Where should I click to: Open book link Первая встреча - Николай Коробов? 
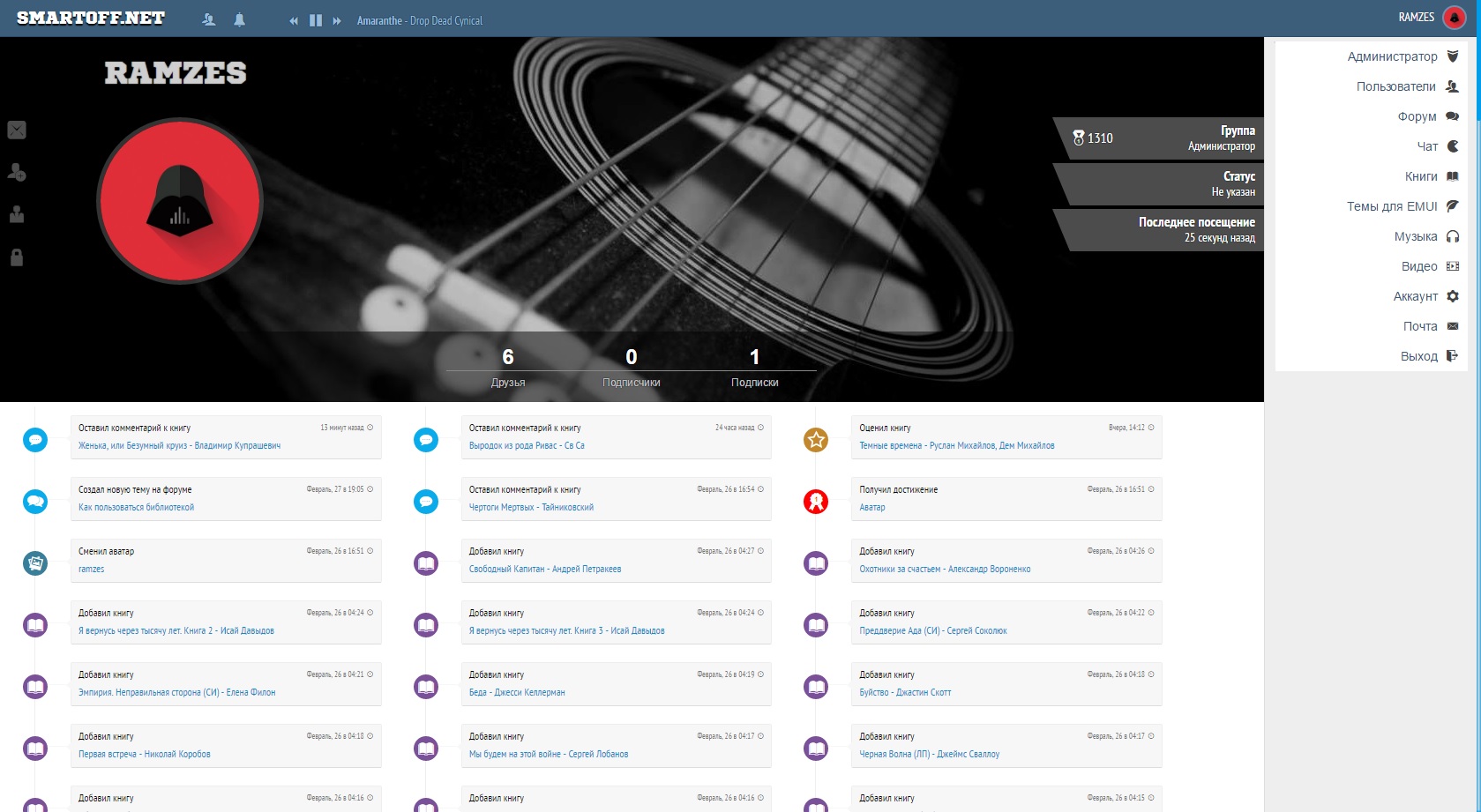point(145,755)
